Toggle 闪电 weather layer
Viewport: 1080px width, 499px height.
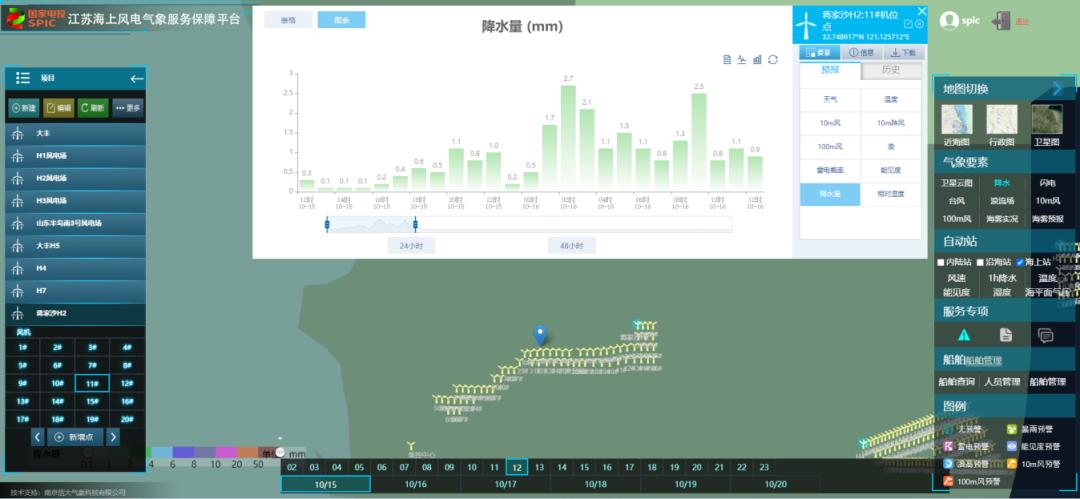pyautogui.click(x=1047, y=183)
